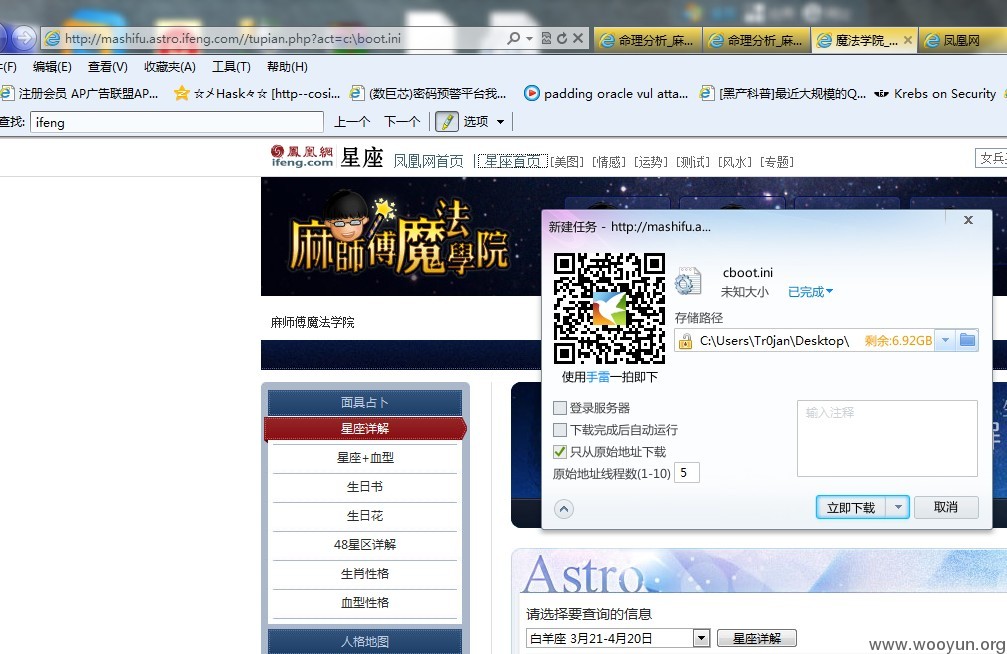Open the 编辑(E) menu

point(52,67)
